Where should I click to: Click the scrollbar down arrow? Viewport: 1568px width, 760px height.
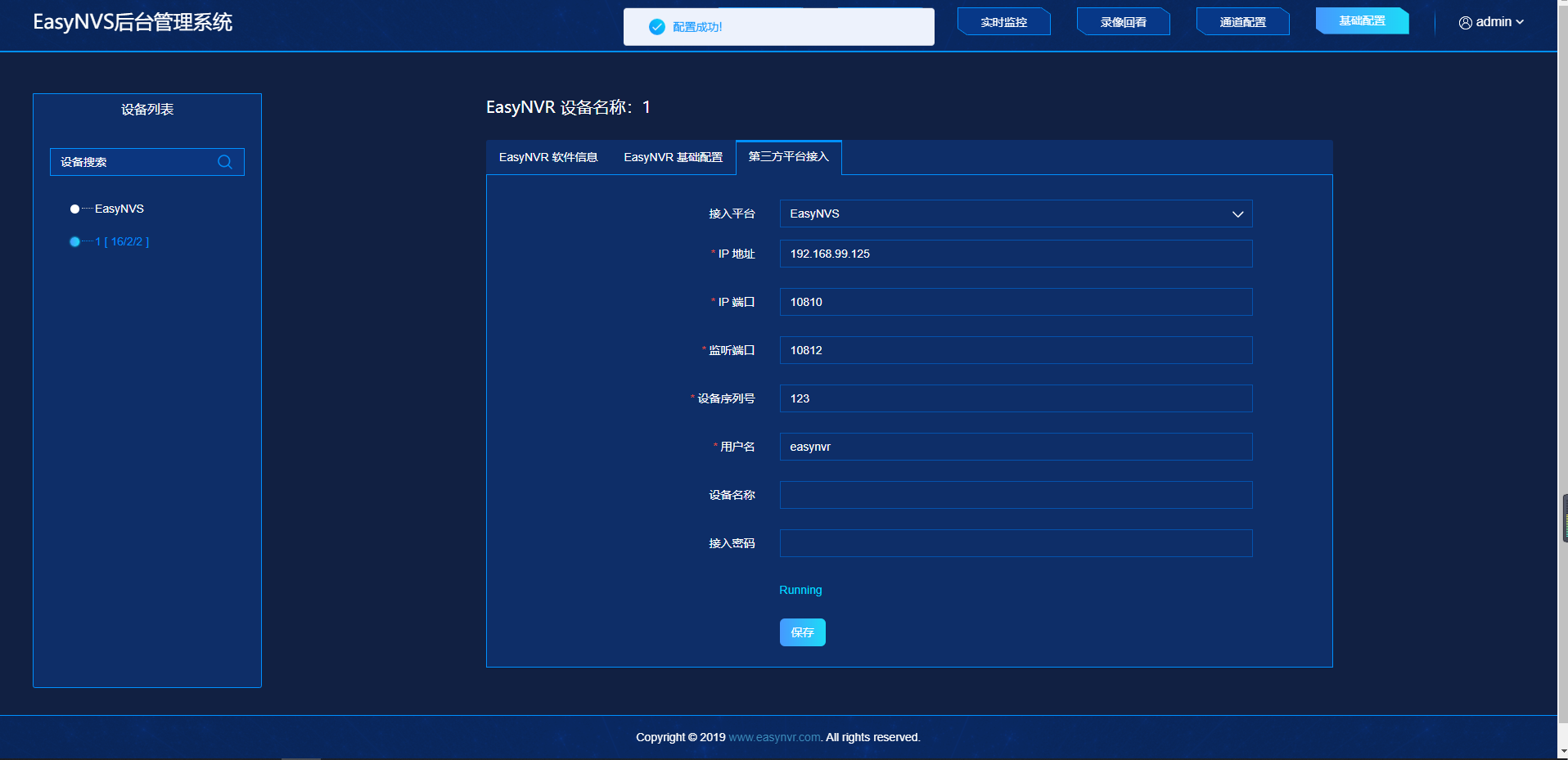pyautogui.click(x=1563, y=750)
